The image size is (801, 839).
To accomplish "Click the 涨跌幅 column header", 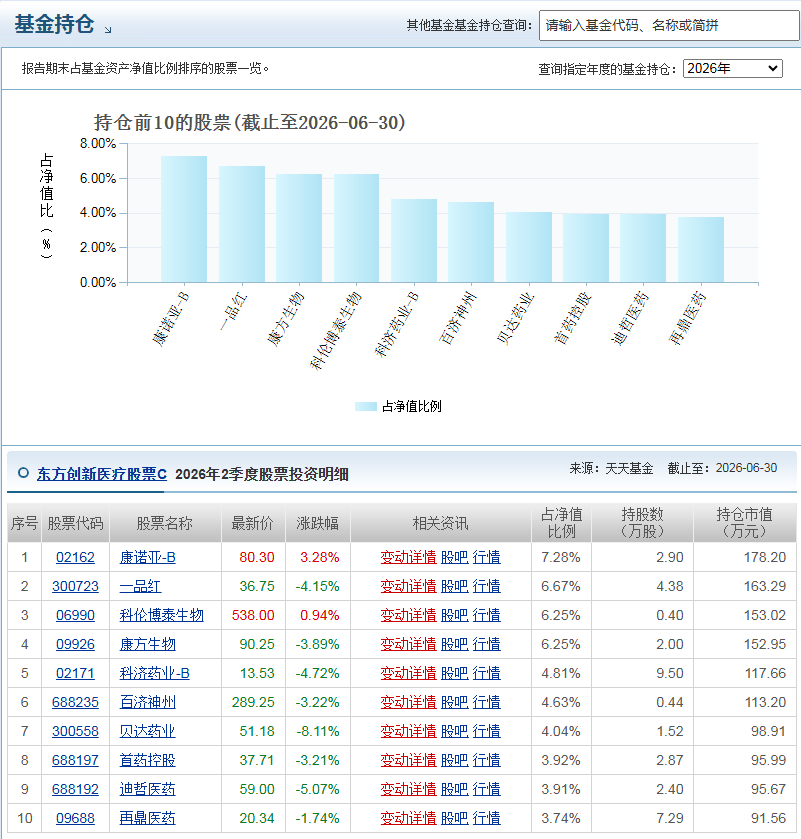I will pyautogui.click(x=318, y=523).
